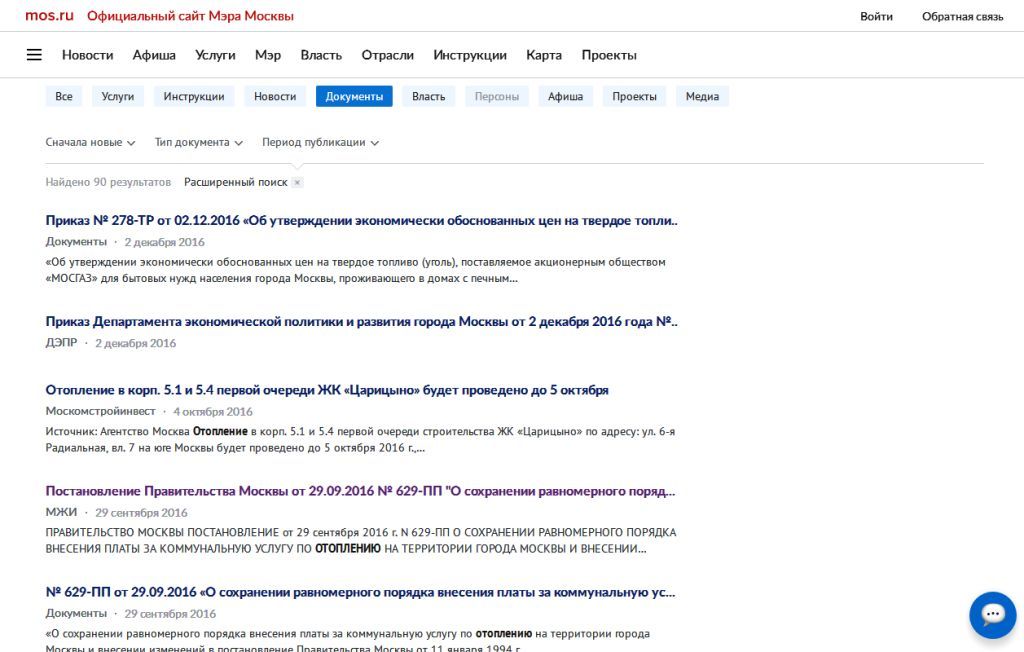
Task: Remove the Расширенный поиск filter tag
Action: [297, 183]
